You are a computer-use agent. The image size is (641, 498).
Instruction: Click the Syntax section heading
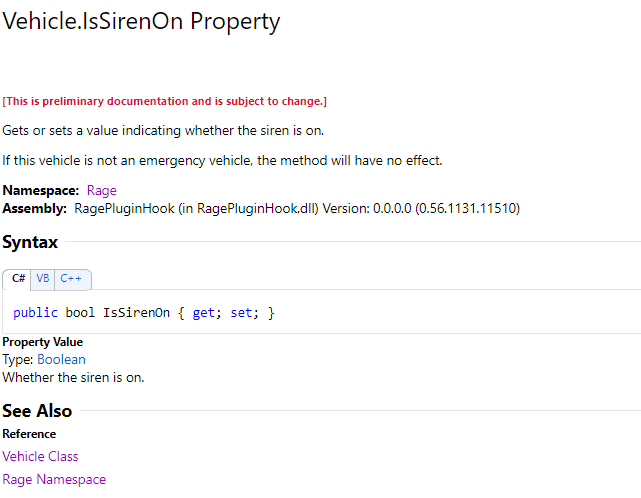(30, 242)
